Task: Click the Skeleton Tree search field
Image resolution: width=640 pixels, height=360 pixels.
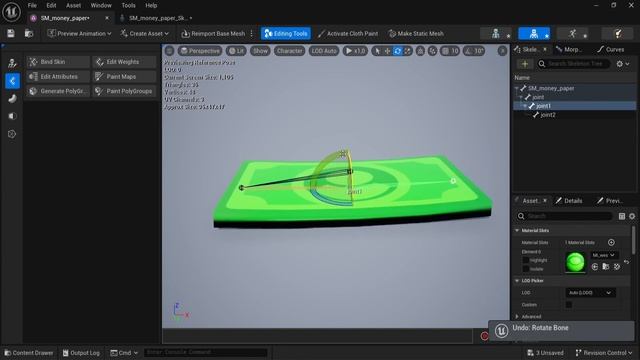Action: click(x=574, y=64)
